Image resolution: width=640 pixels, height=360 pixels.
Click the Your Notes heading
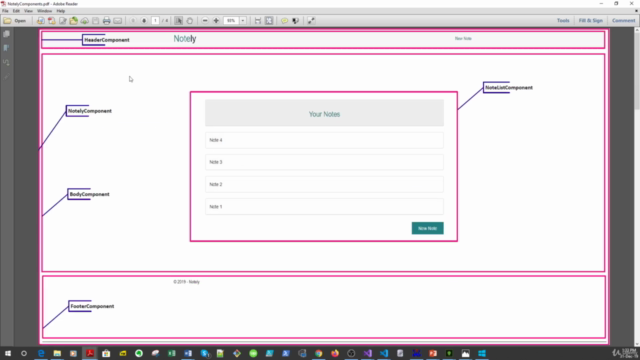coord(324,114)
